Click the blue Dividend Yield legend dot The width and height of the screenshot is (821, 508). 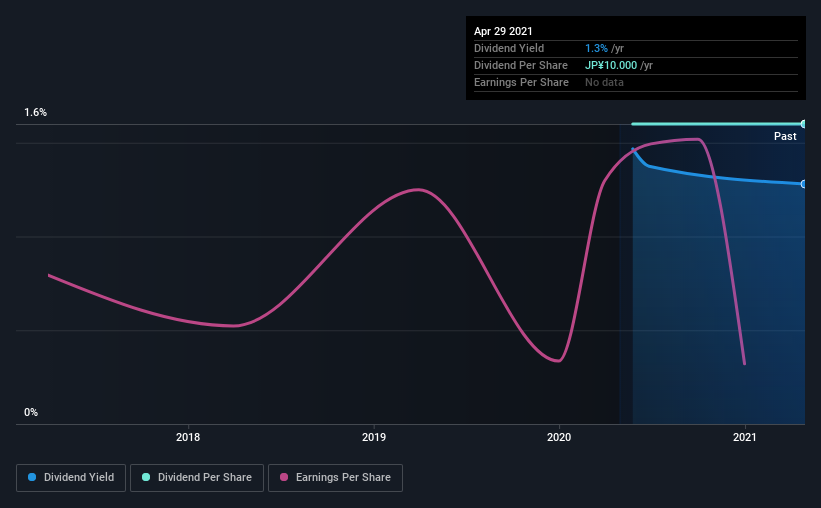[x=32, y=477]
